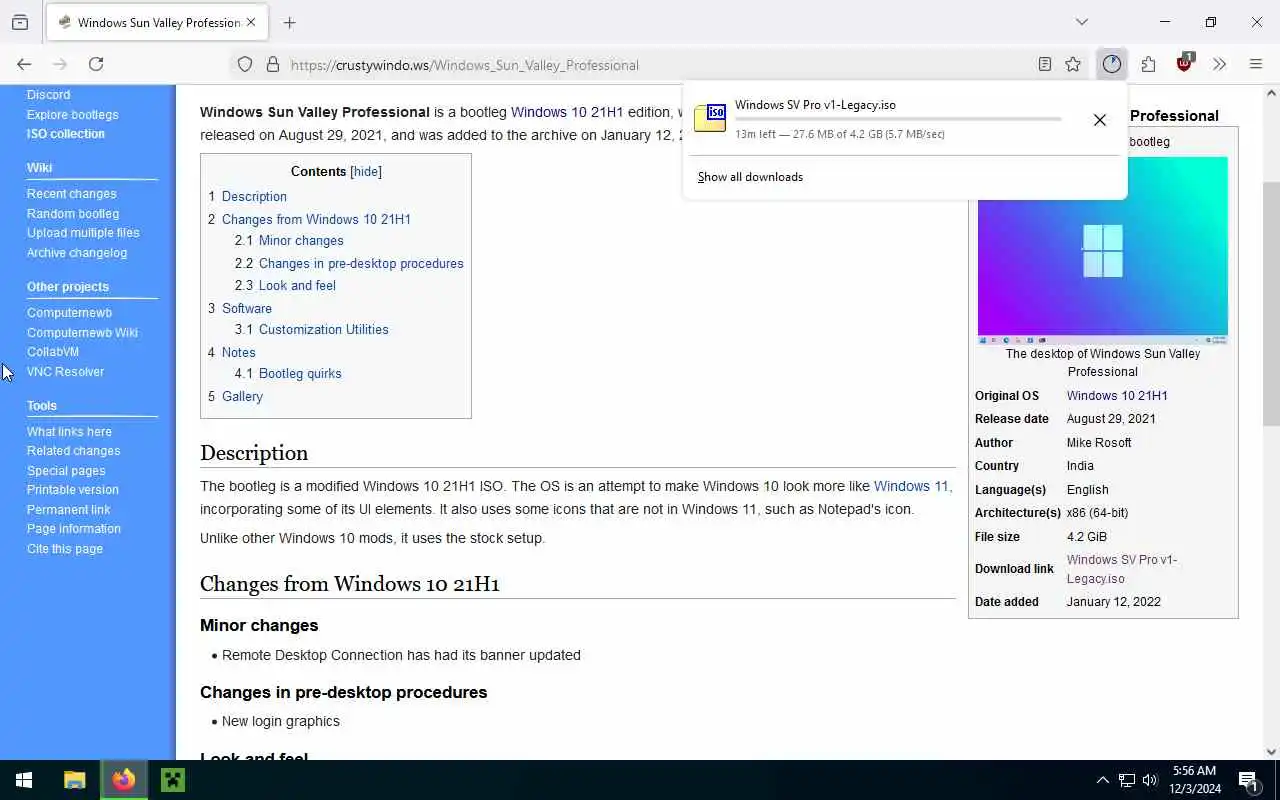Open a new tab with the plus button
1280x800 pixels.
point(289,22)
